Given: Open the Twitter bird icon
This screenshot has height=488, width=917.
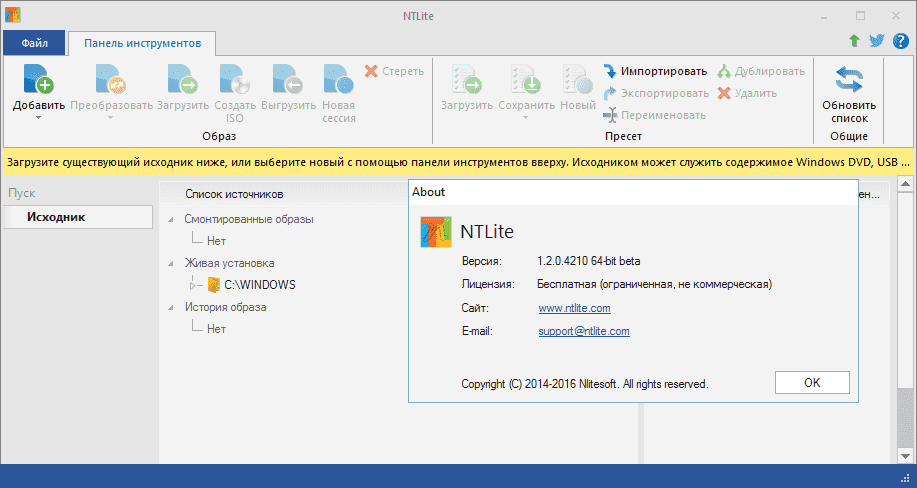Looking at the screenshot, I should tap(877, 41).
